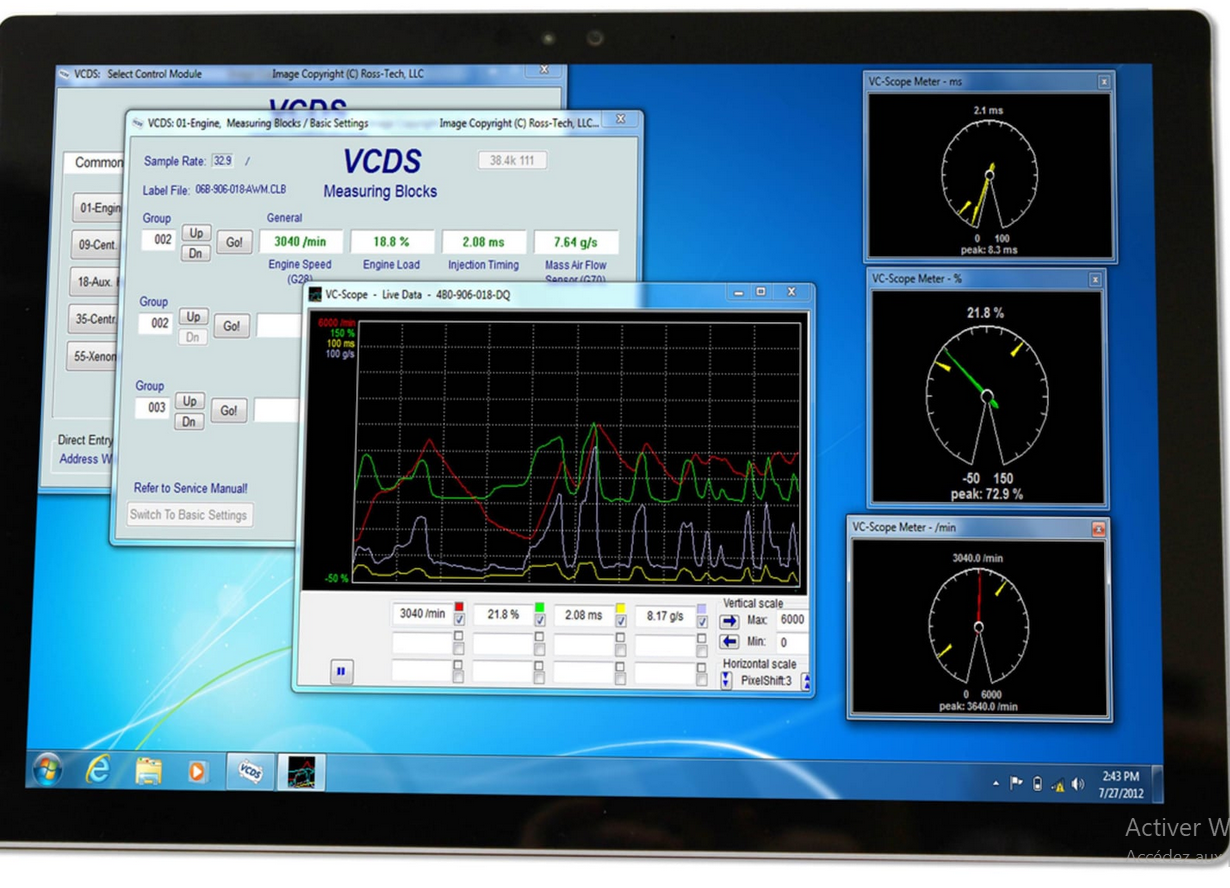
Task: Click the lavender swatch beside 8.17 g/s
Action: pyautogui.click(x=702, y=609)
